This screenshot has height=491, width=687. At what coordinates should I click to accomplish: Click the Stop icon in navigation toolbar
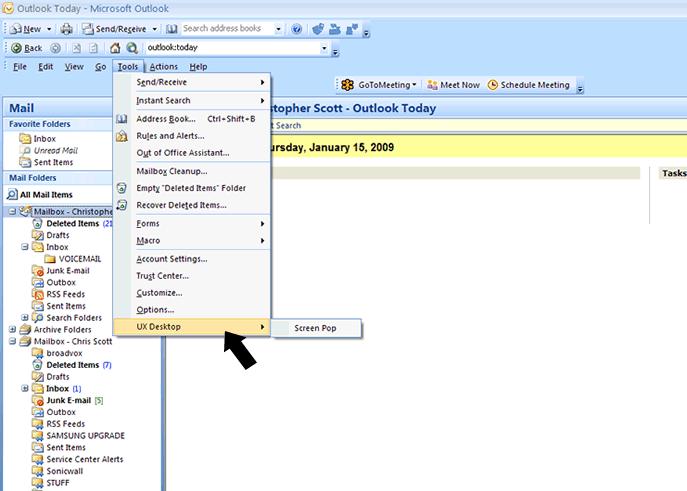pos(76,48)
